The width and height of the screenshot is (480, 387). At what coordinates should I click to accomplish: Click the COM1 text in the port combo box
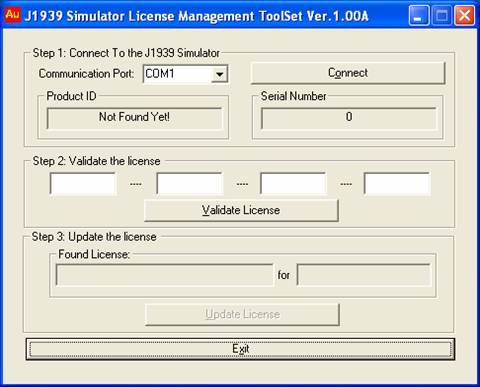160,74
